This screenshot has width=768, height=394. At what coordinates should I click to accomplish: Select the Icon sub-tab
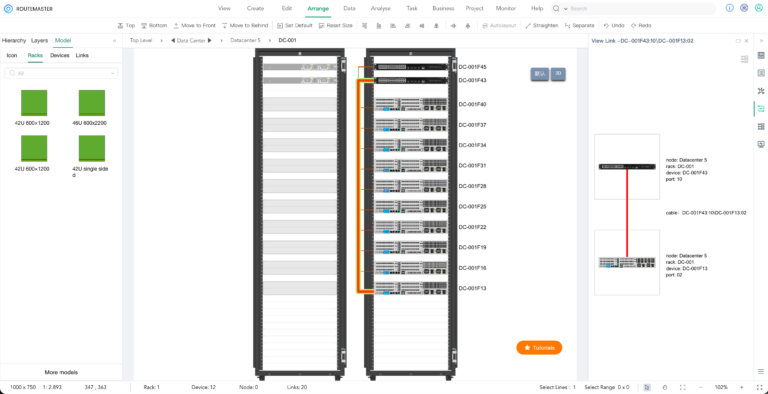click(x=12, y=55)
